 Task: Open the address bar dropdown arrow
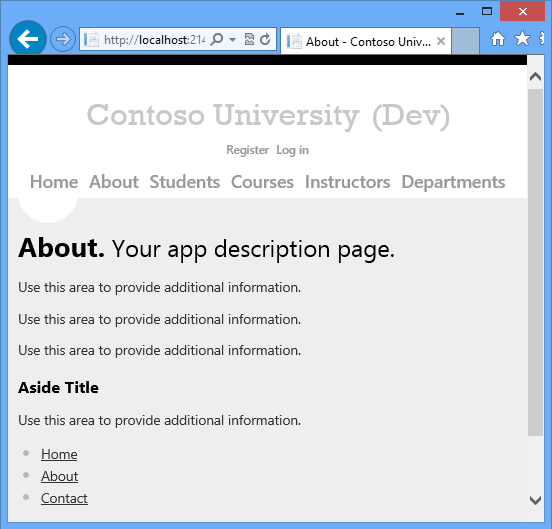coord(232,39)
